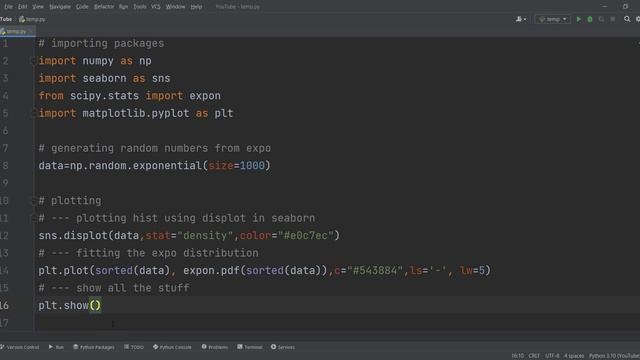
Task: Open the VCS menu
Action: [156, 7]
